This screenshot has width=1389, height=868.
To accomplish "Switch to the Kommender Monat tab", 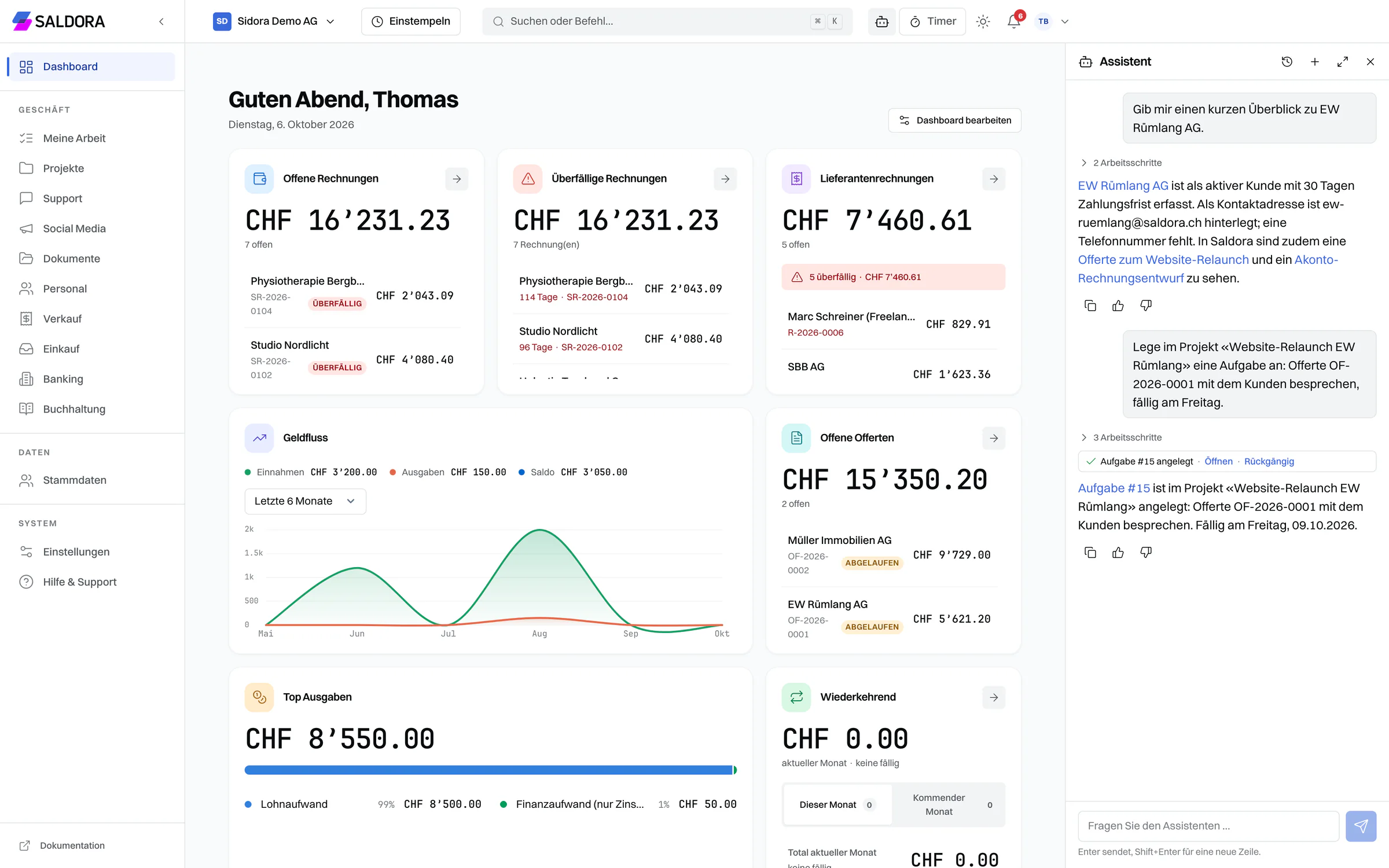I will click(948, 804).
